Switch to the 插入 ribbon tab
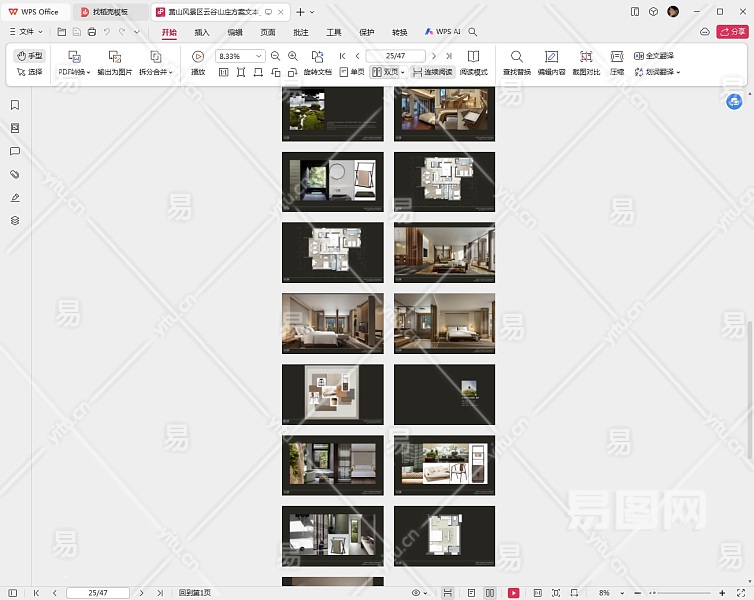This screenshot has width=754, height=600. click(x=202, y=32)
